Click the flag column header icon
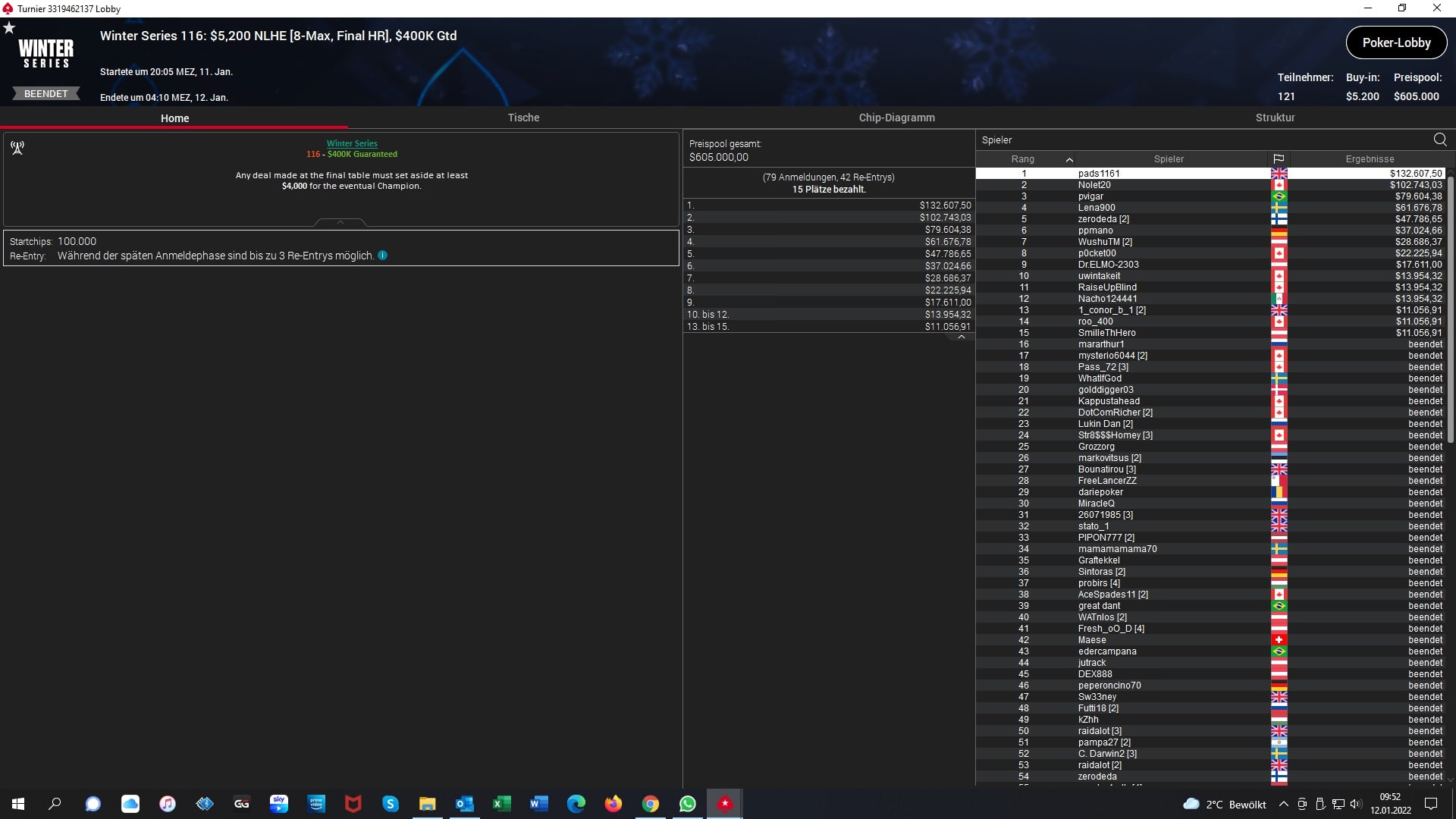The width and height of the screenshot is (1456, 819). coord(1279,159)
